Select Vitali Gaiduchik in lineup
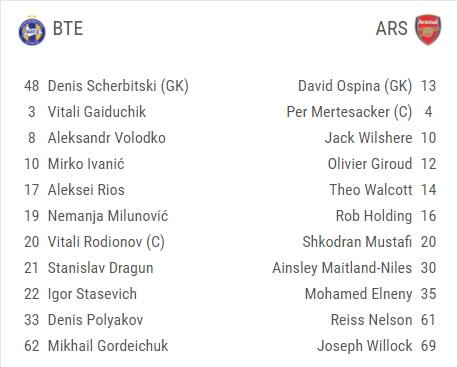457x367 pixels. tap(97, 112)
